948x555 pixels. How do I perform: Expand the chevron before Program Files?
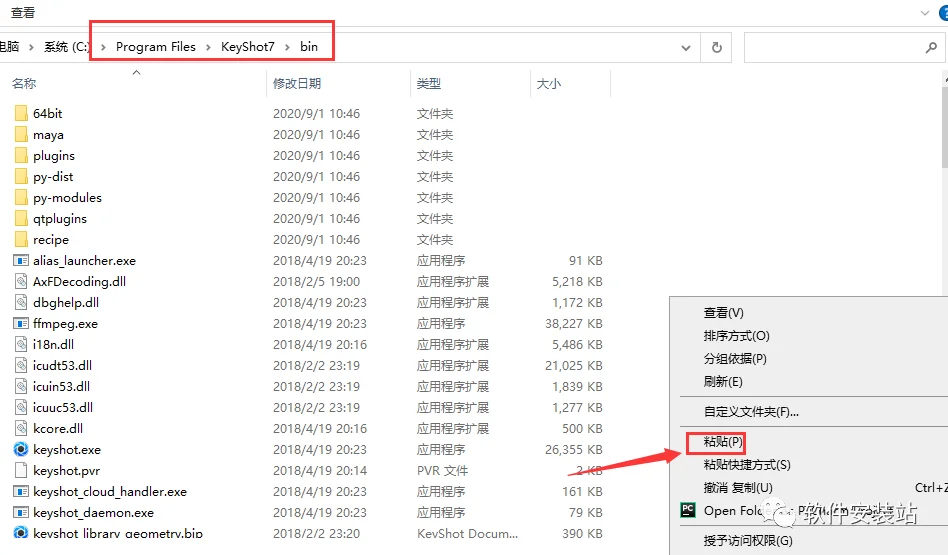pyautogui.click(x=103, y=47)
